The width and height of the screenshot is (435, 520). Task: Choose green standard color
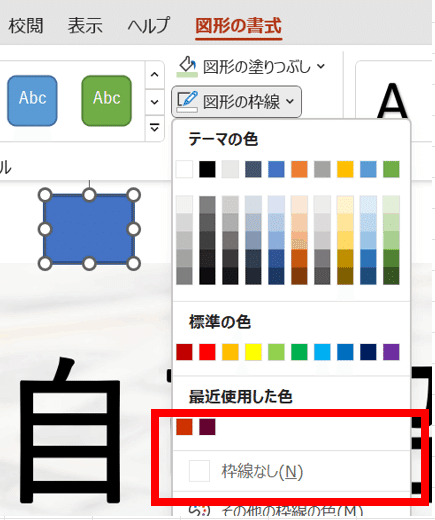coord(299,352)
